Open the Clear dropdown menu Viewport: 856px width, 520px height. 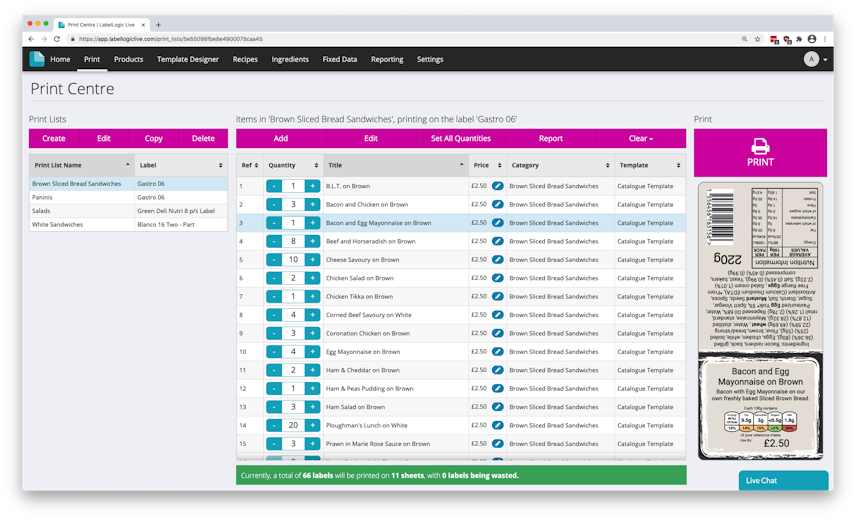641,139
